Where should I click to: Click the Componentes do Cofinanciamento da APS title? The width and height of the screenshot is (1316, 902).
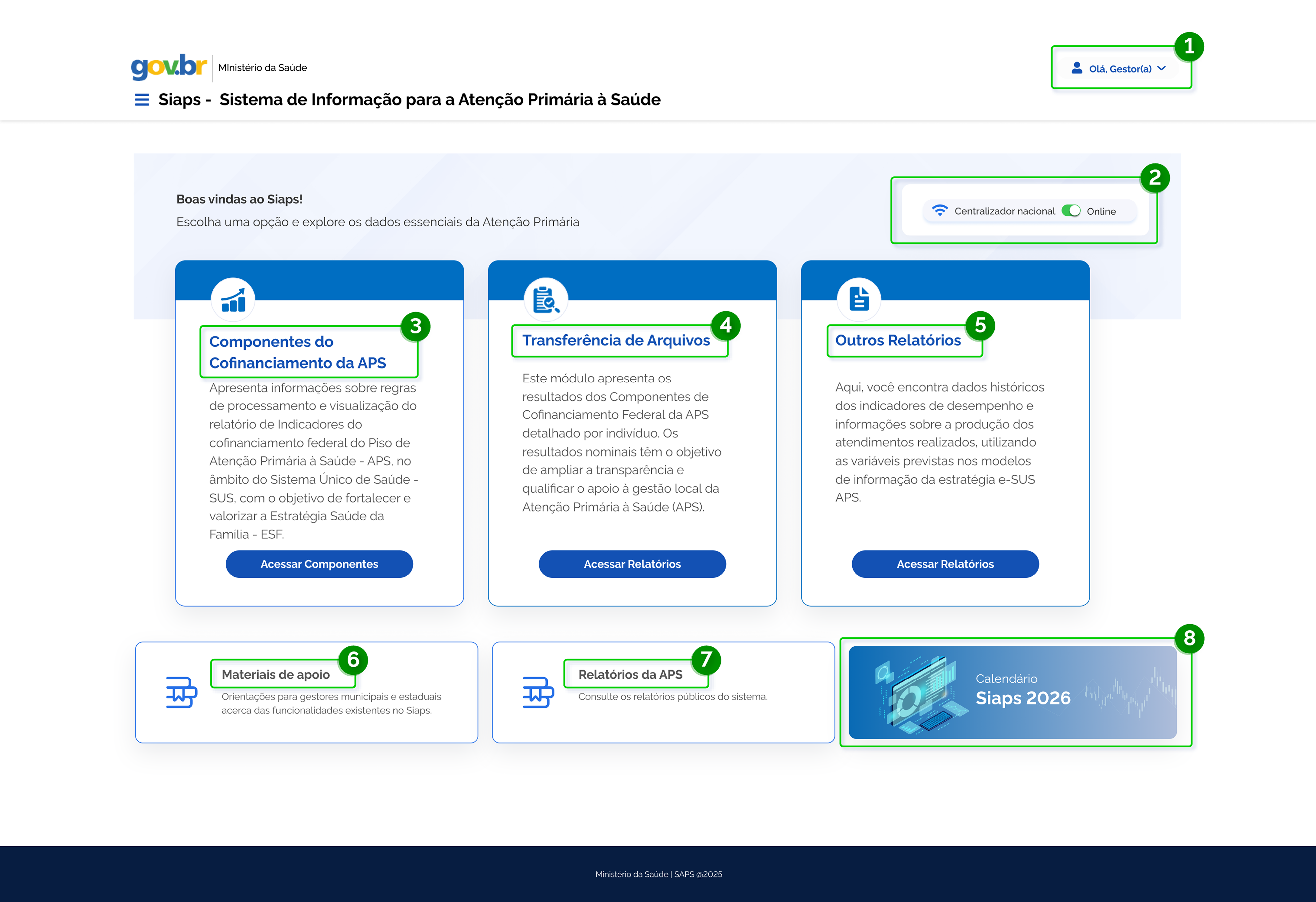(x=298, y=352)
